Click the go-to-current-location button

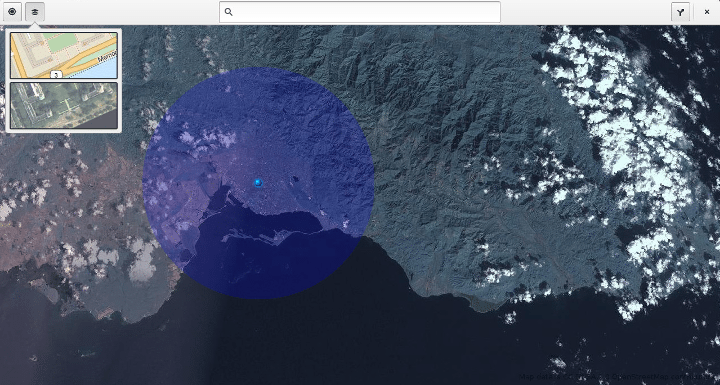pos(12,12)
